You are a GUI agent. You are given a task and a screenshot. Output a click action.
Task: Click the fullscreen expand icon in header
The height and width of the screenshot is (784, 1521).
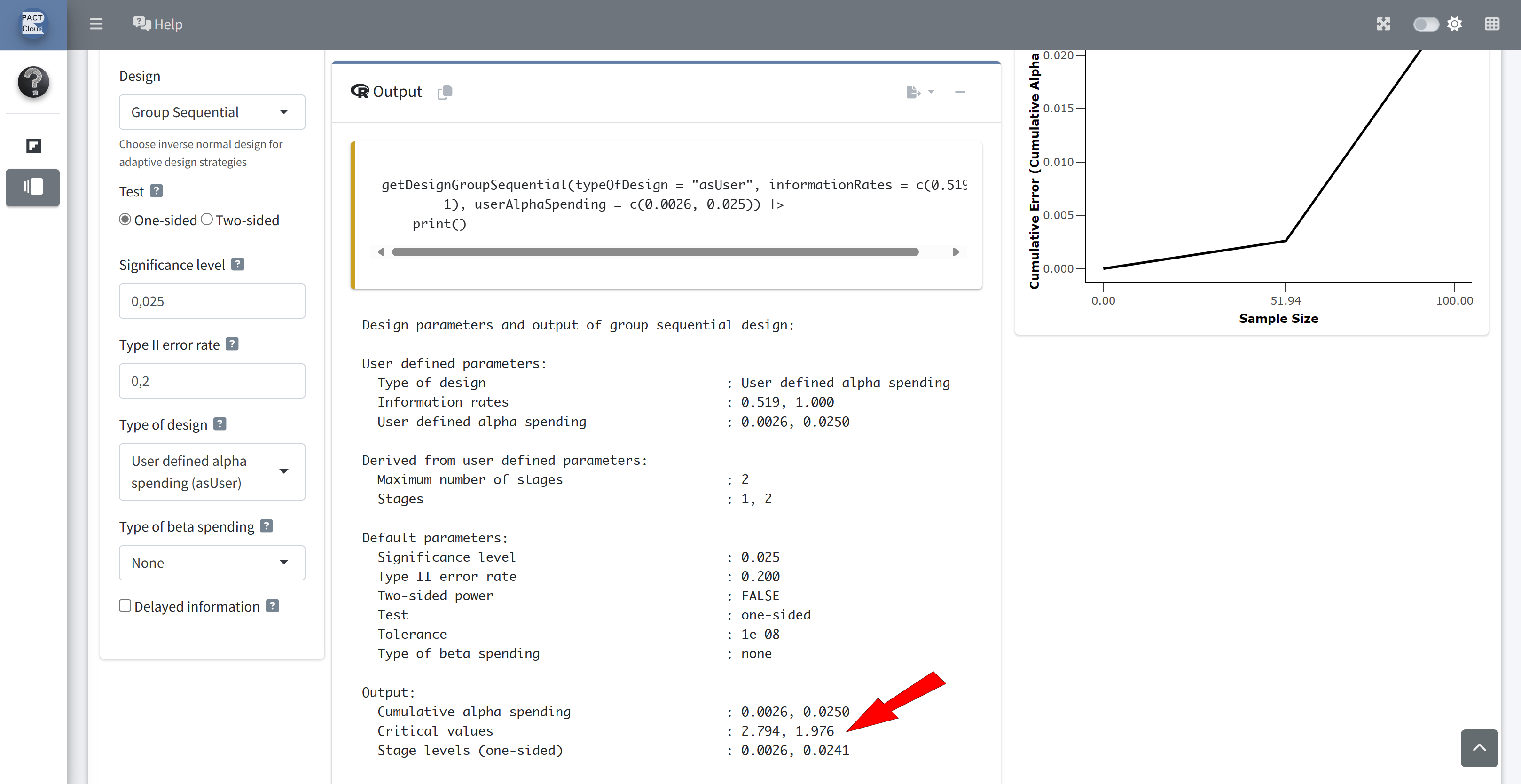click(1383, 24)
